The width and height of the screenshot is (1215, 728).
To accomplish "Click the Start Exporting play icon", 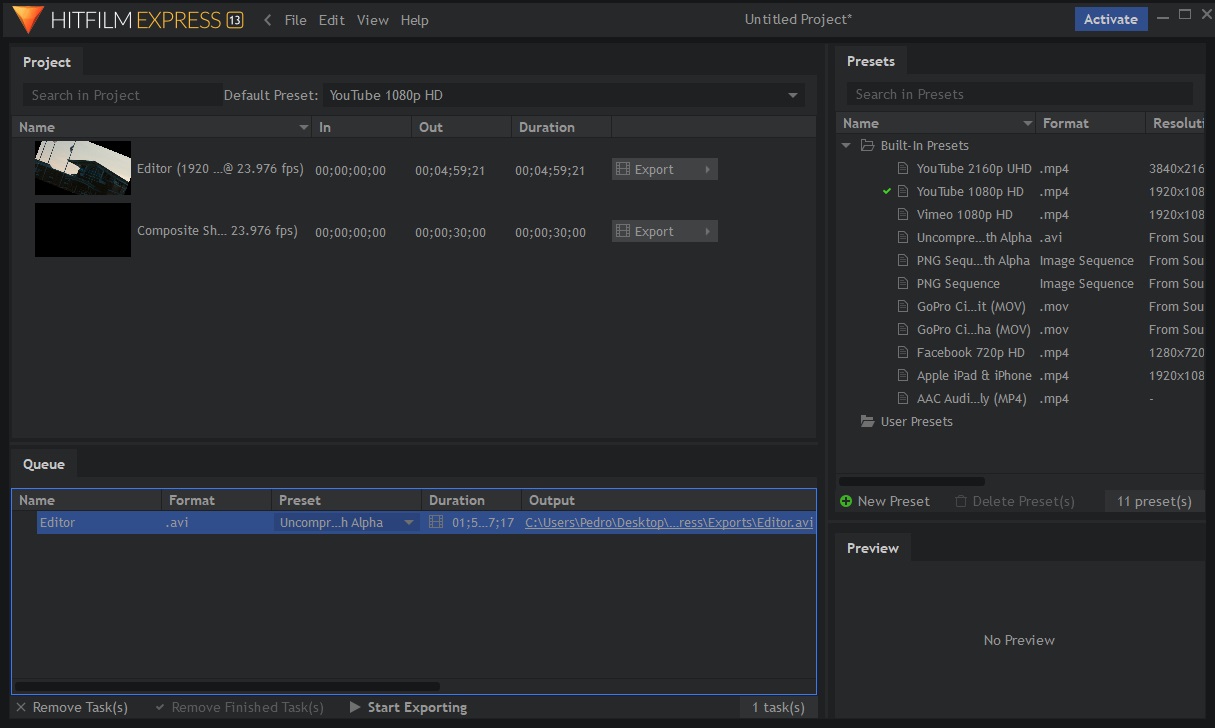I will (355, 707).
